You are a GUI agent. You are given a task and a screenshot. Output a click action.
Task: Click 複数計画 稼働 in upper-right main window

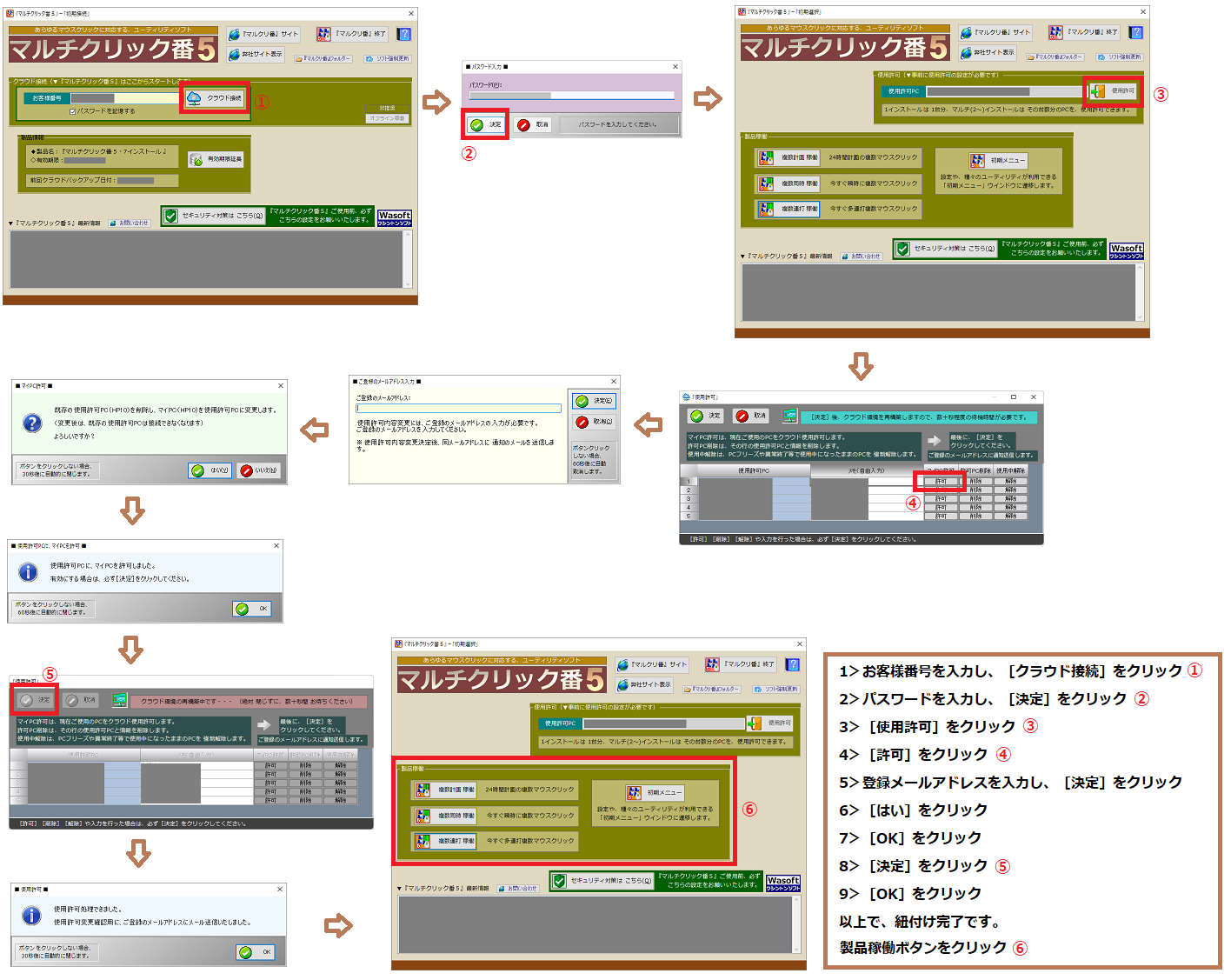(x=788, y=157)
